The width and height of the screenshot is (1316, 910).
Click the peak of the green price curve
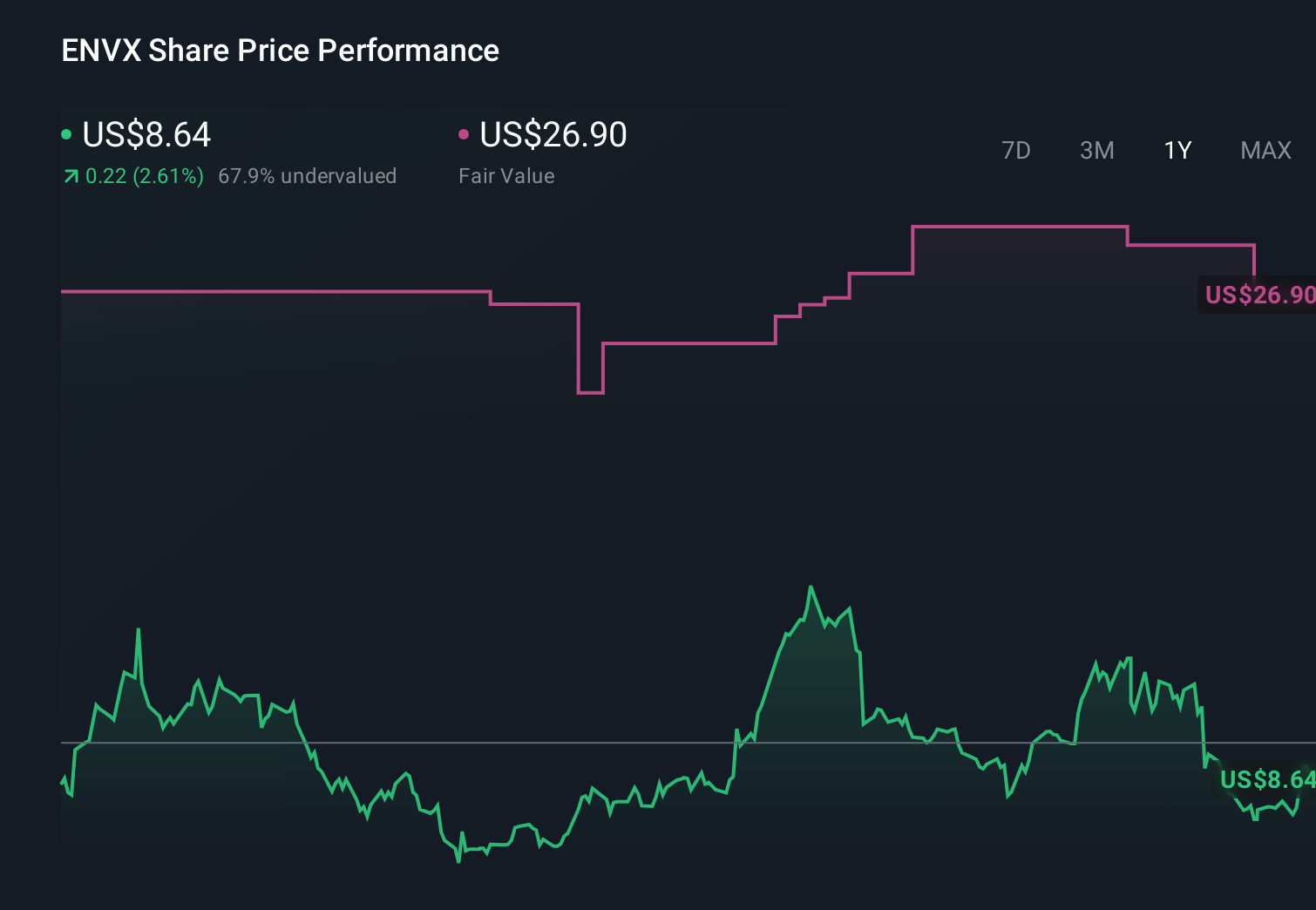tap(811, 587)
